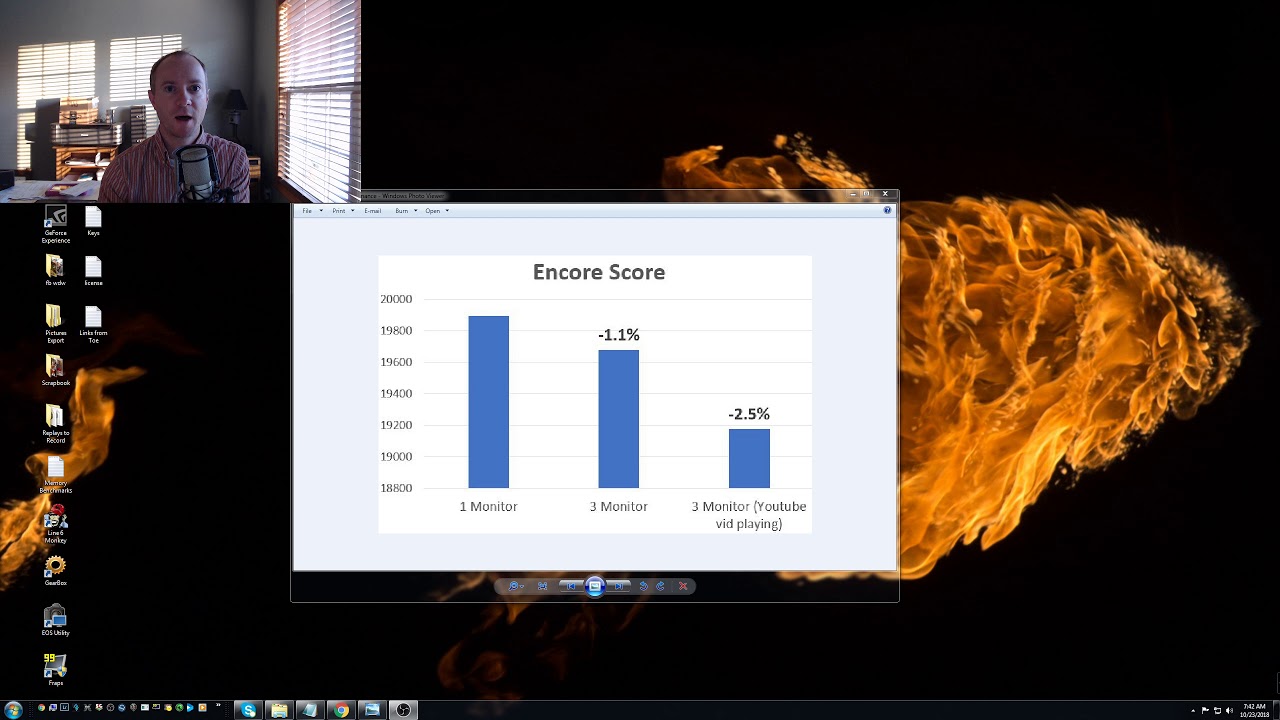Select the Scrapbook folder icon
The height and width of the screenshot is (720, 1280).
[x=55, y=371]
